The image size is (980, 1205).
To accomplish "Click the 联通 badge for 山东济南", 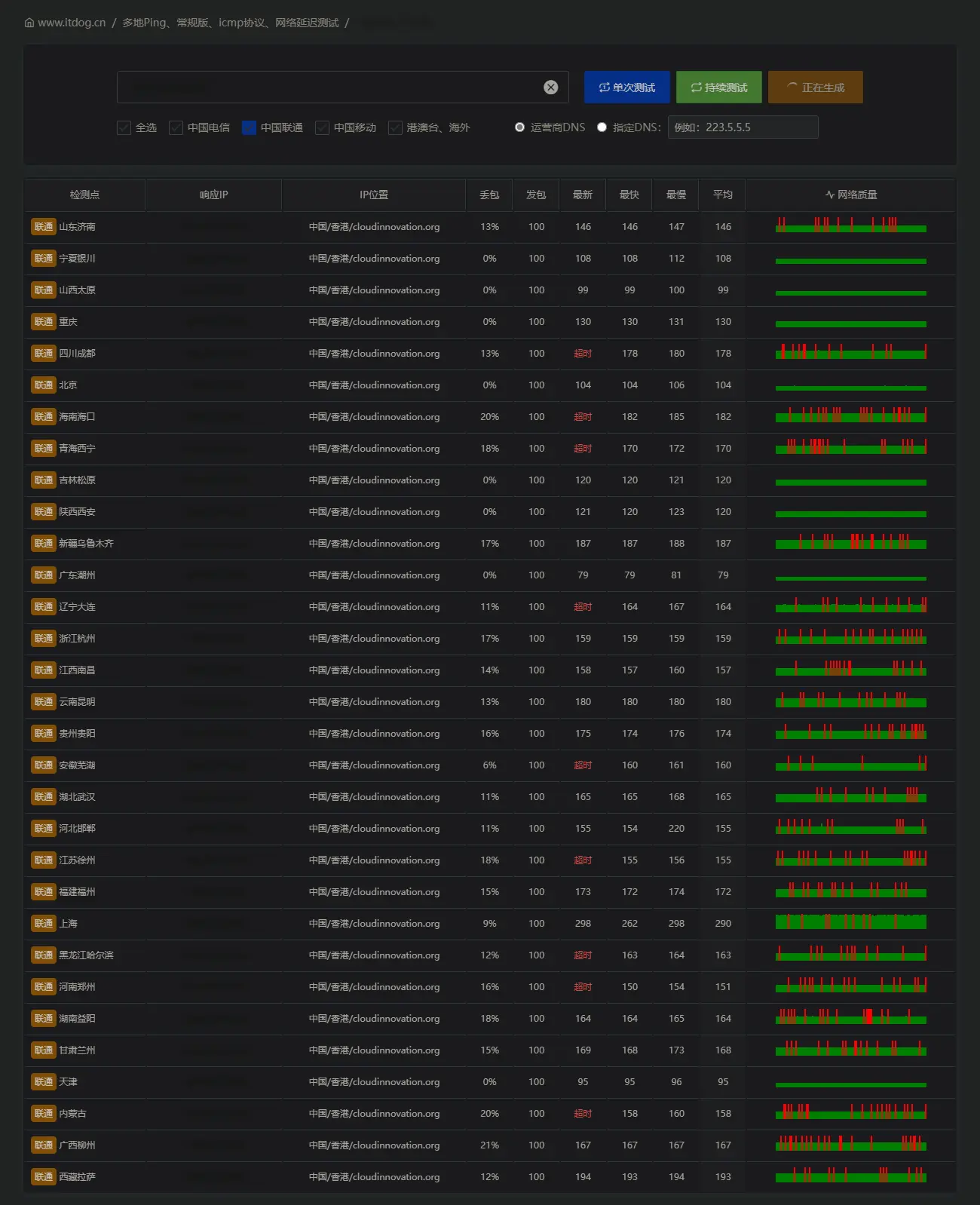I will (44, 227).
